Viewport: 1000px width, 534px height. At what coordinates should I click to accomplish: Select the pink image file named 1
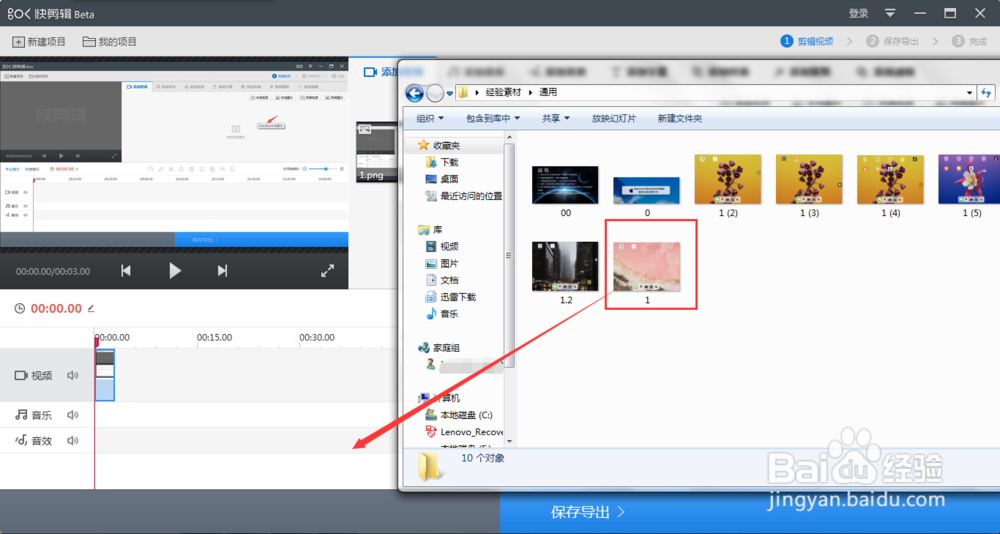(647, 272)
